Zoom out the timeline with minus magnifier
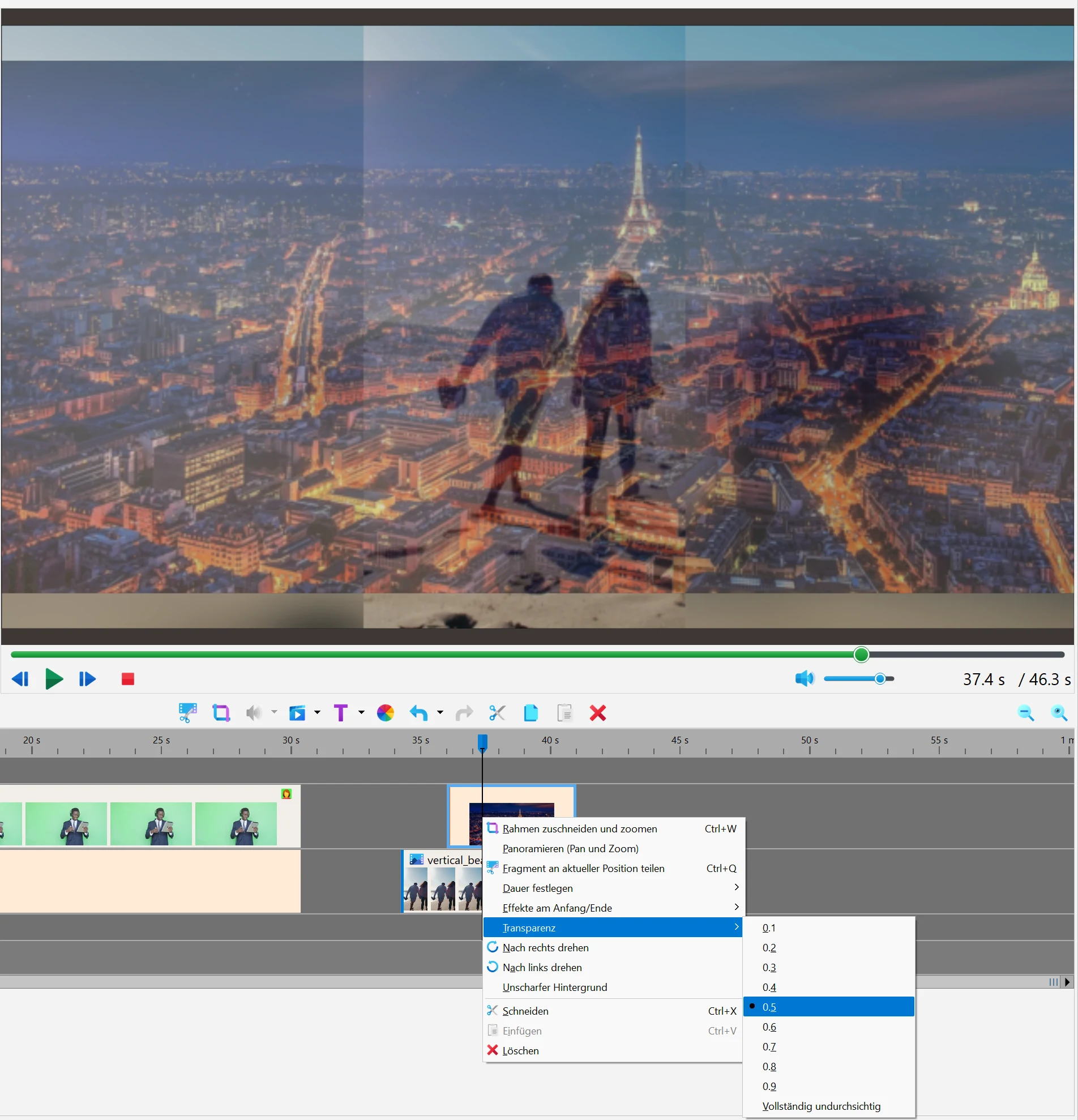 1026,712
